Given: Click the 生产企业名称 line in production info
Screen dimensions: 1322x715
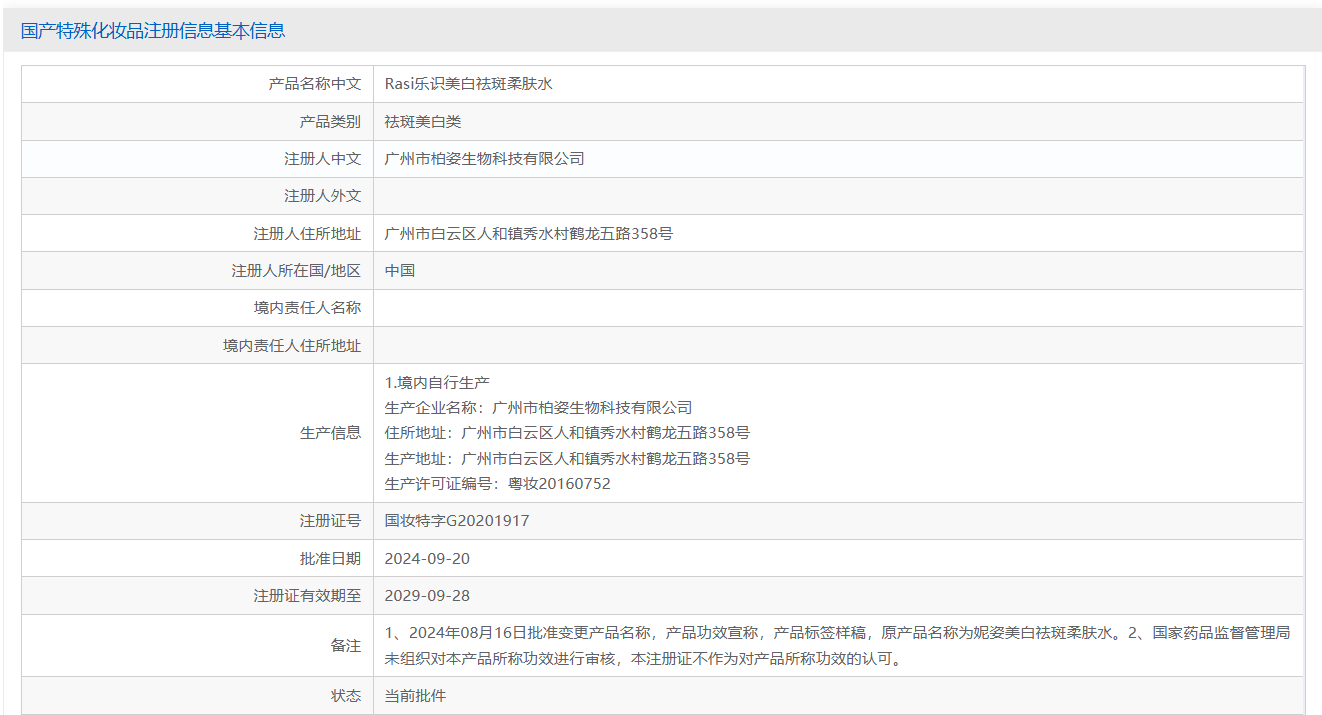Looking at the screenshot, I should pos(538,408).
